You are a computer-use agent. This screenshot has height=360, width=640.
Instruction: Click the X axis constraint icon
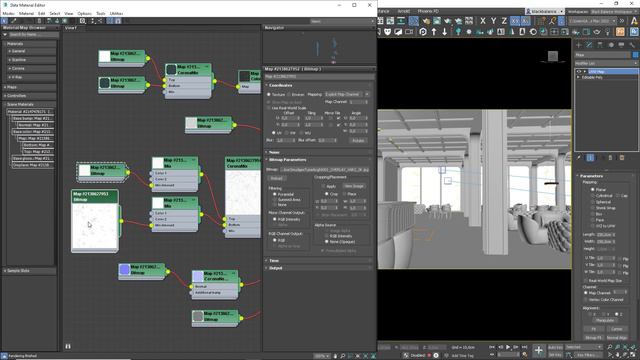click(x=483, y=21)
